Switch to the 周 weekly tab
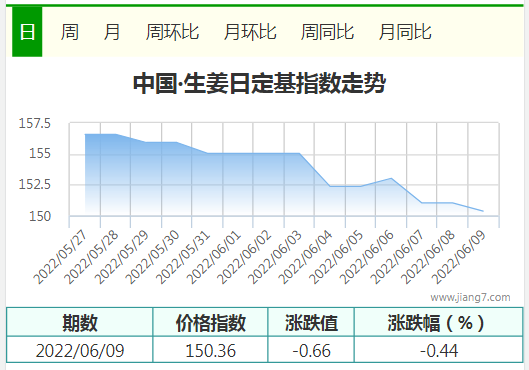 pyautogui.click(x=69, y=32)
